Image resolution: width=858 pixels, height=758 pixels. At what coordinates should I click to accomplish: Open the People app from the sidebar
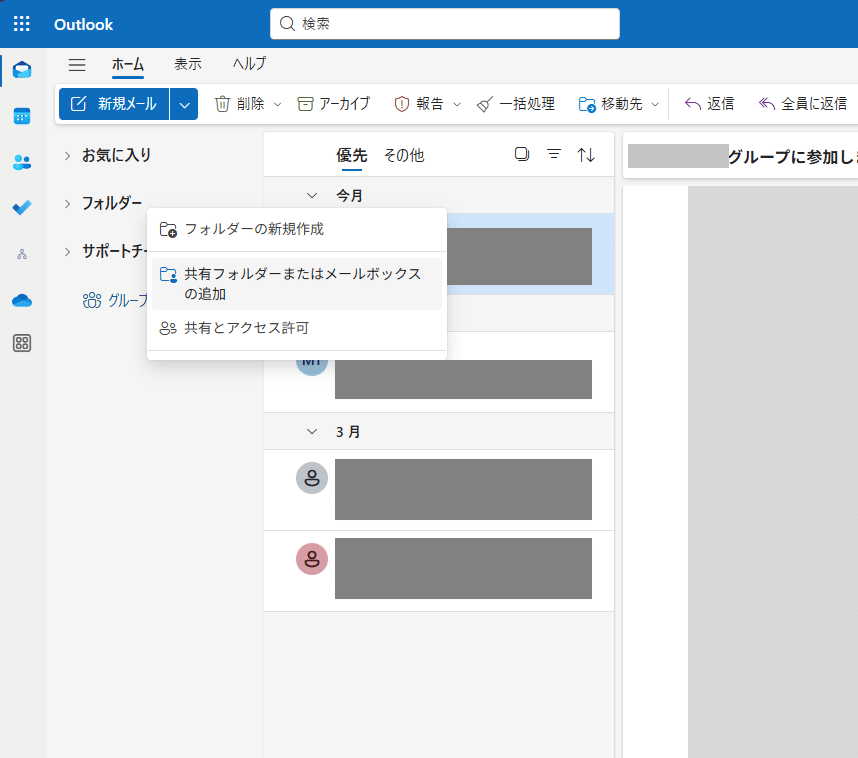click(x=21, y=162)
